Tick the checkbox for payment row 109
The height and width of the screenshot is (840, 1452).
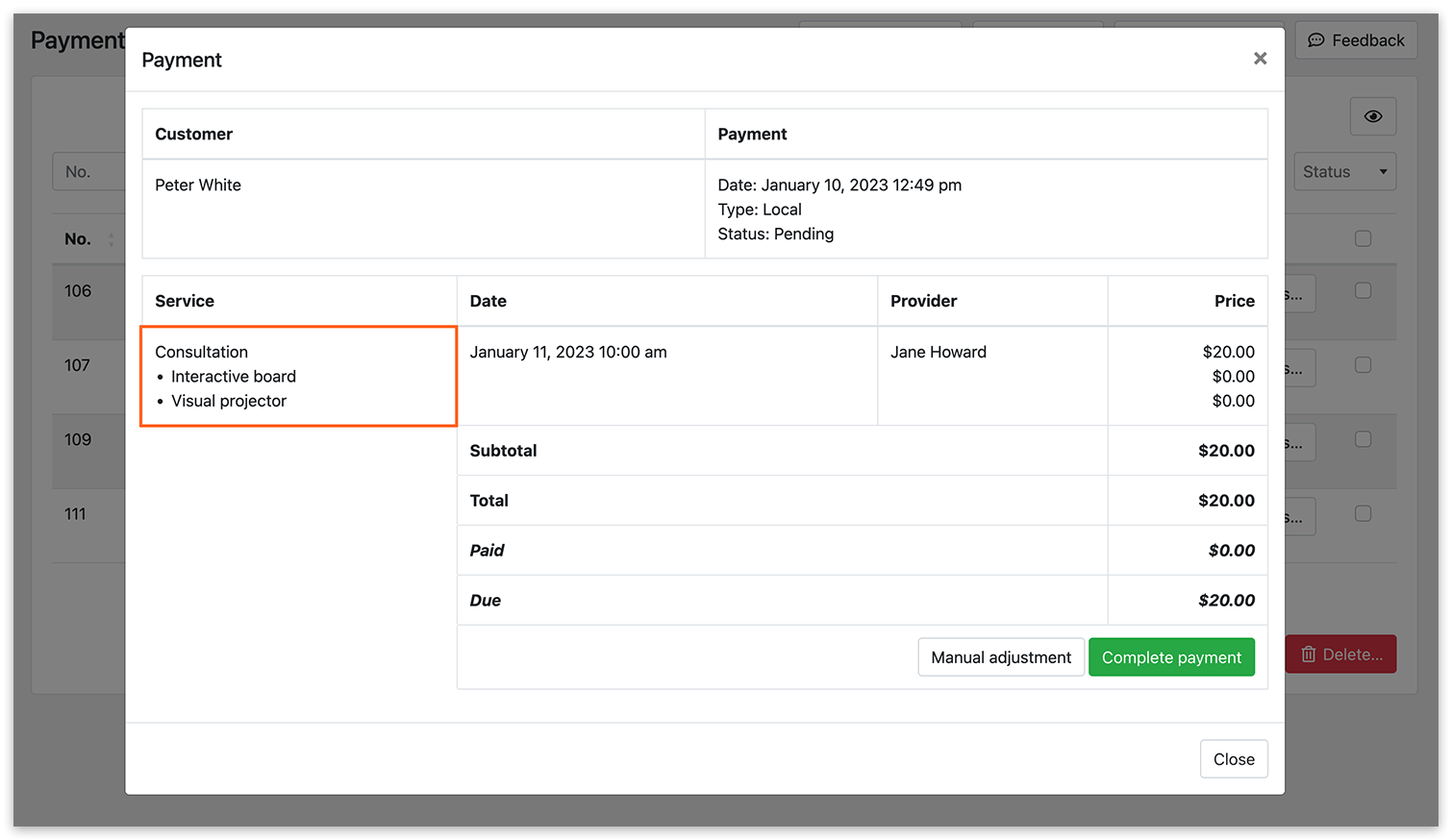coord(1363,439)
